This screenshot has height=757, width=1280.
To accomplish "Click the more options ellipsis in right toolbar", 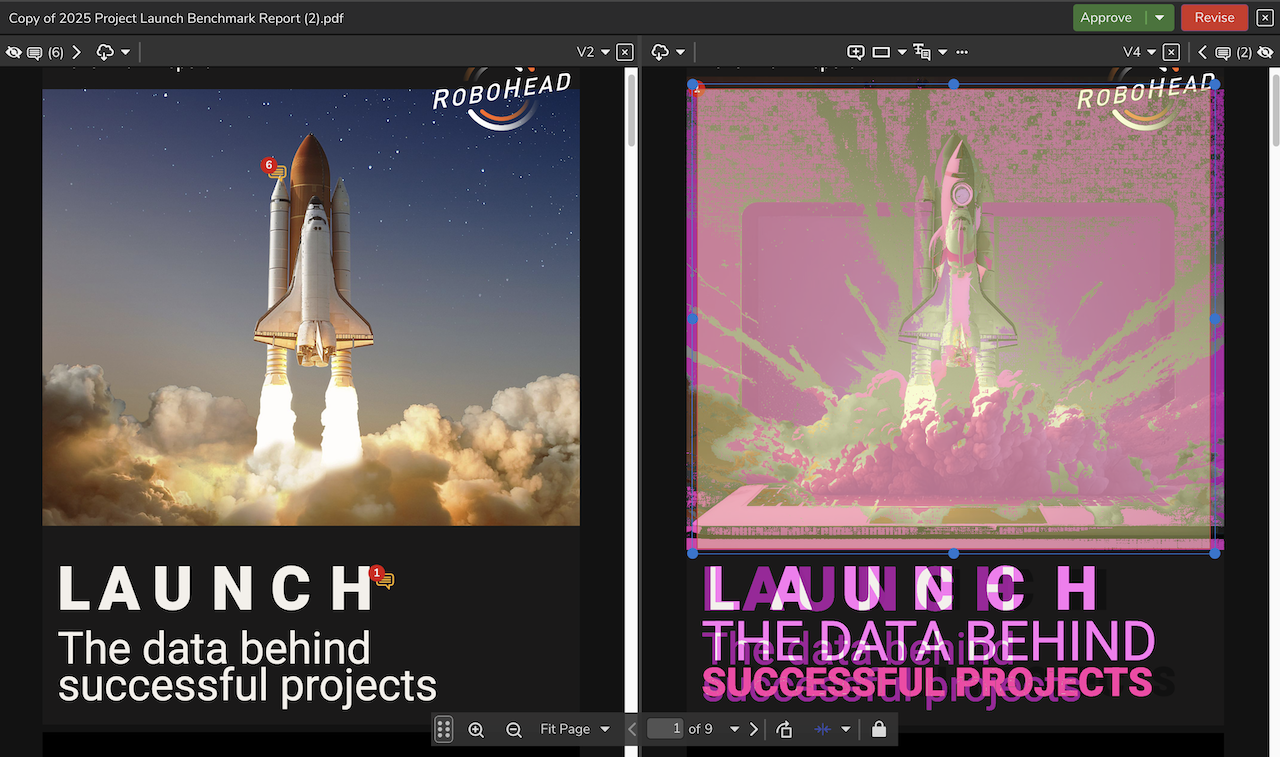I will tap(962, 52).
